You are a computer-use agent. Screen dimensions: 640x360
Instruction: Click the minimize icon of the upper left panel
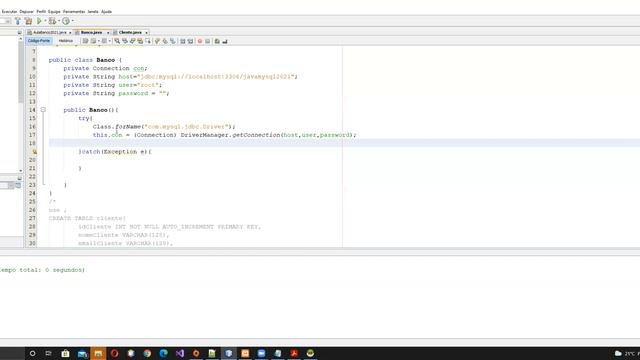click(x=19, y=32)
